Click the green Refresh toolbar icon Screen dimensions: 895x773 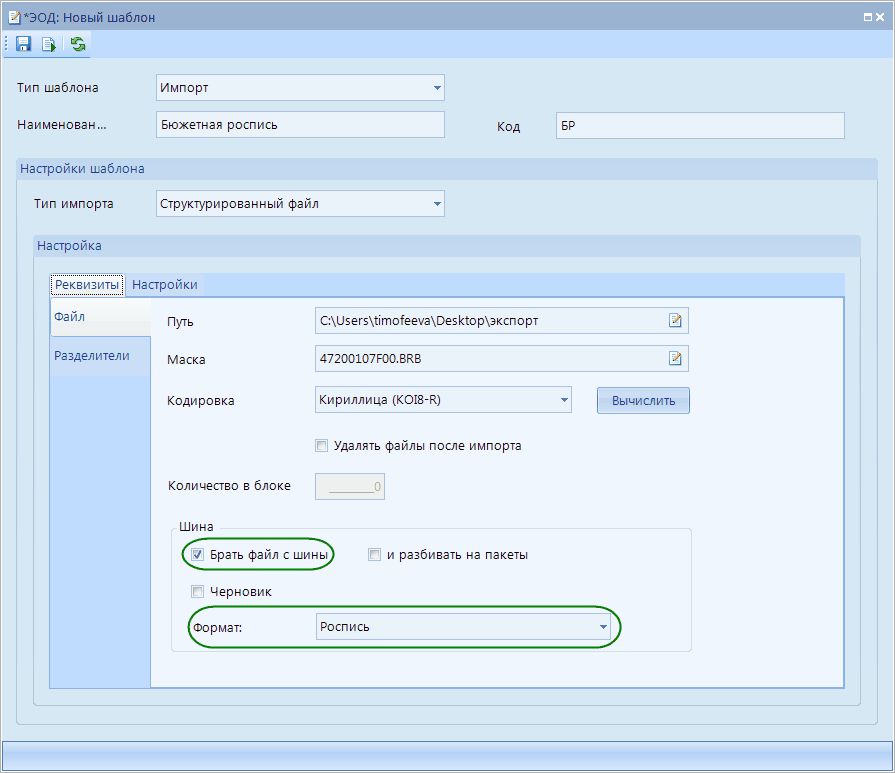(78, 44)
